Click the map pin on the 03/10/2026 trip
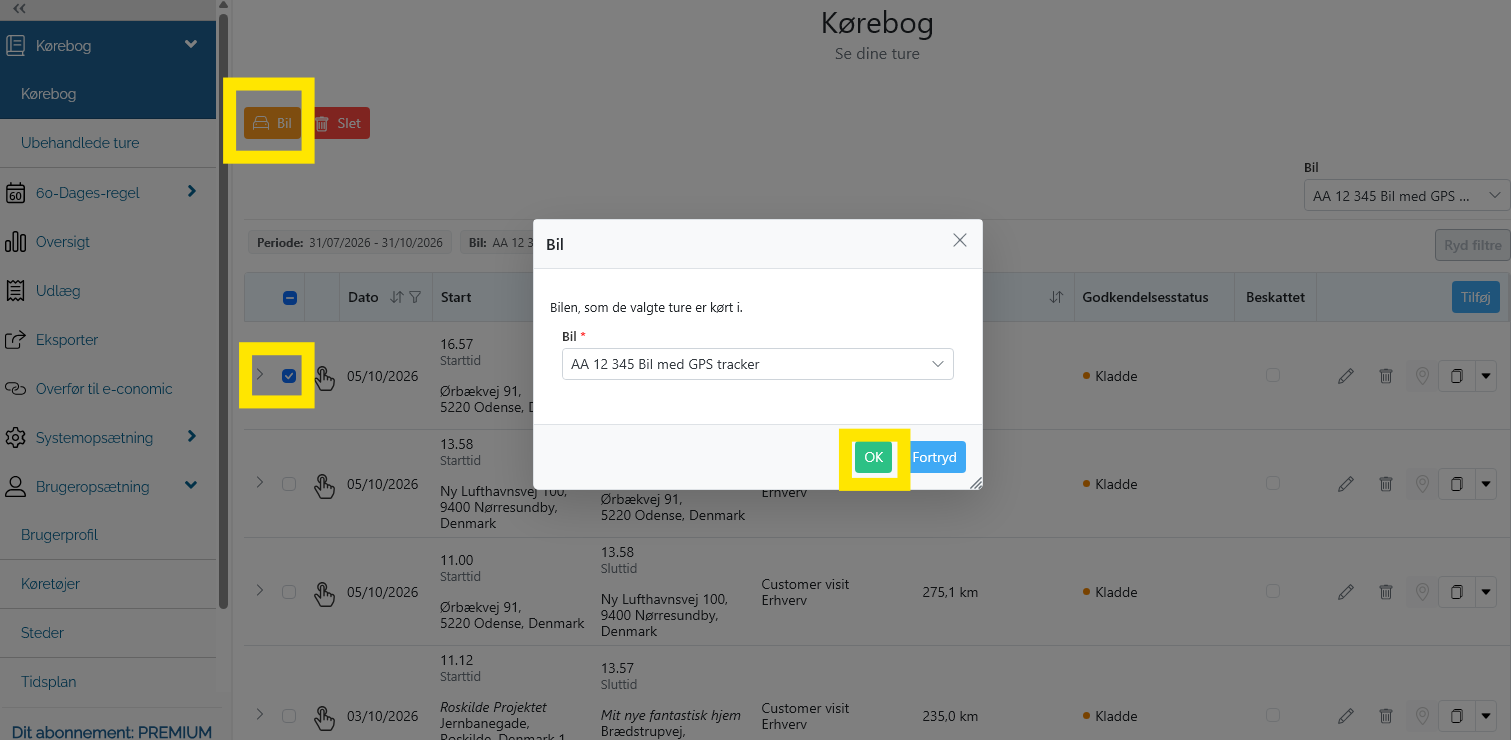This screenshot has height=740, width=1511. tap(1422, 716)
